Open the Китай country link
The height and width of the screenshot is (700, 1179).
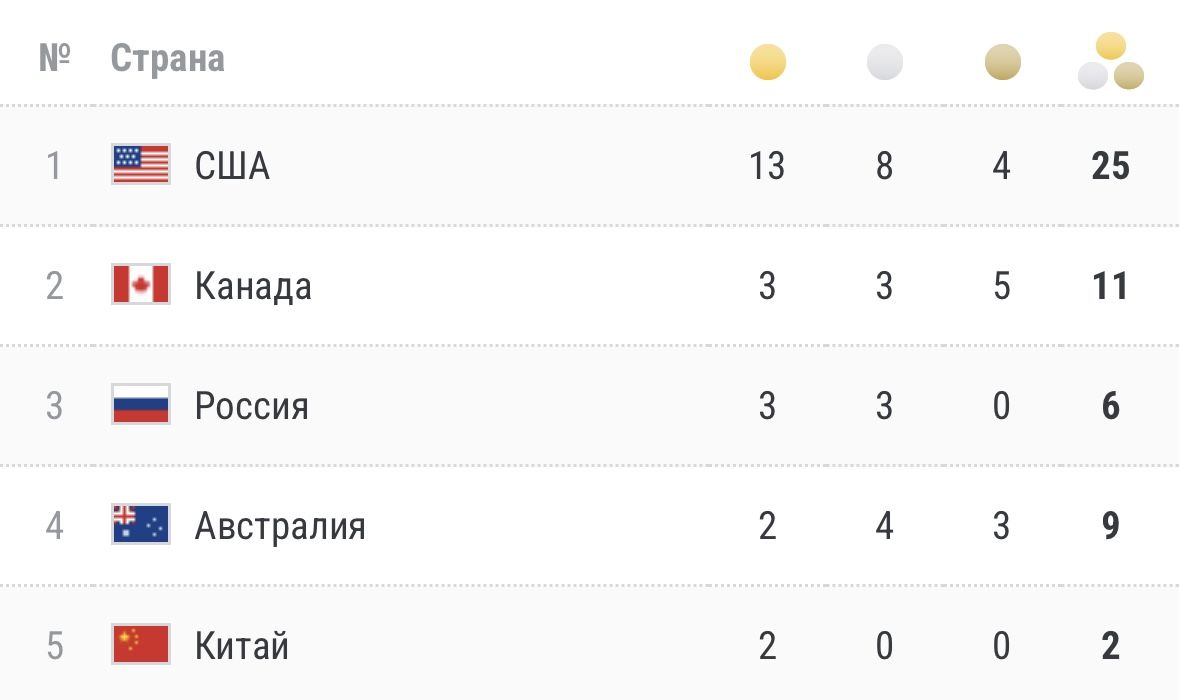coord(242,646)
